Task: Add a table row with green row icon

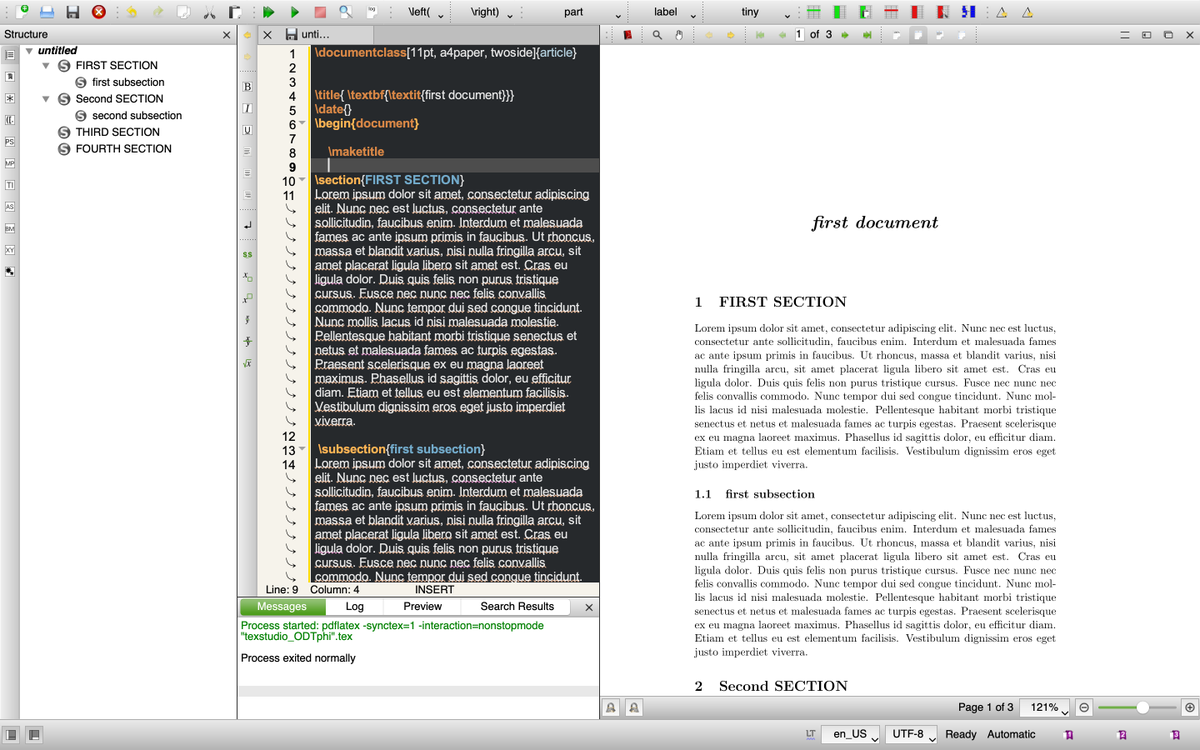Action: 814,12
